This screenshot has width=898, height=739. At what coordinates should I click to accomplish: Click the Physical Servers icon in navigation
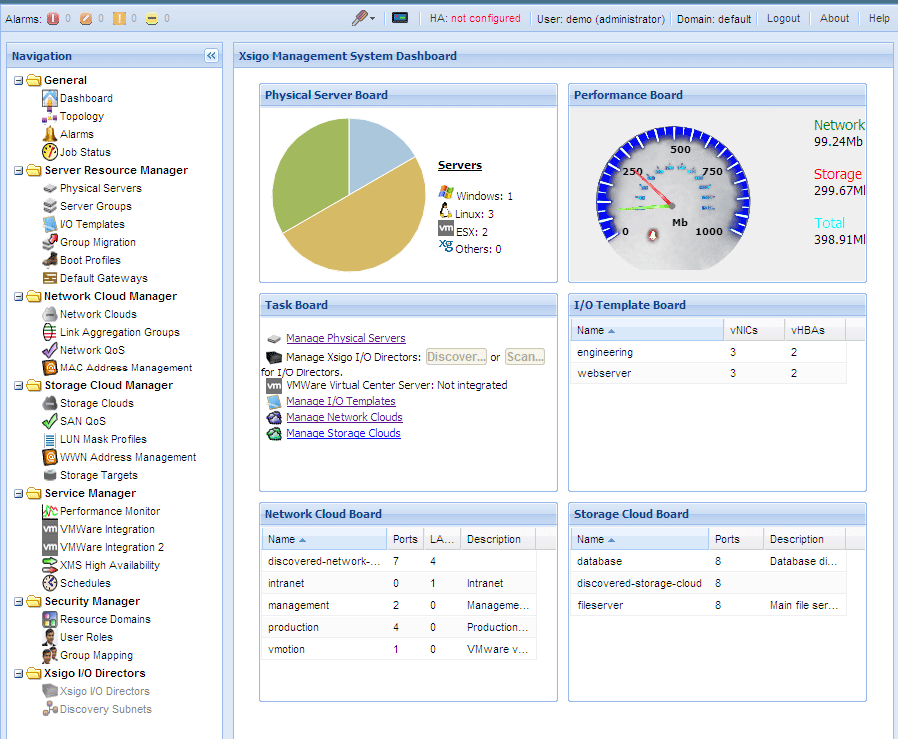50,188
